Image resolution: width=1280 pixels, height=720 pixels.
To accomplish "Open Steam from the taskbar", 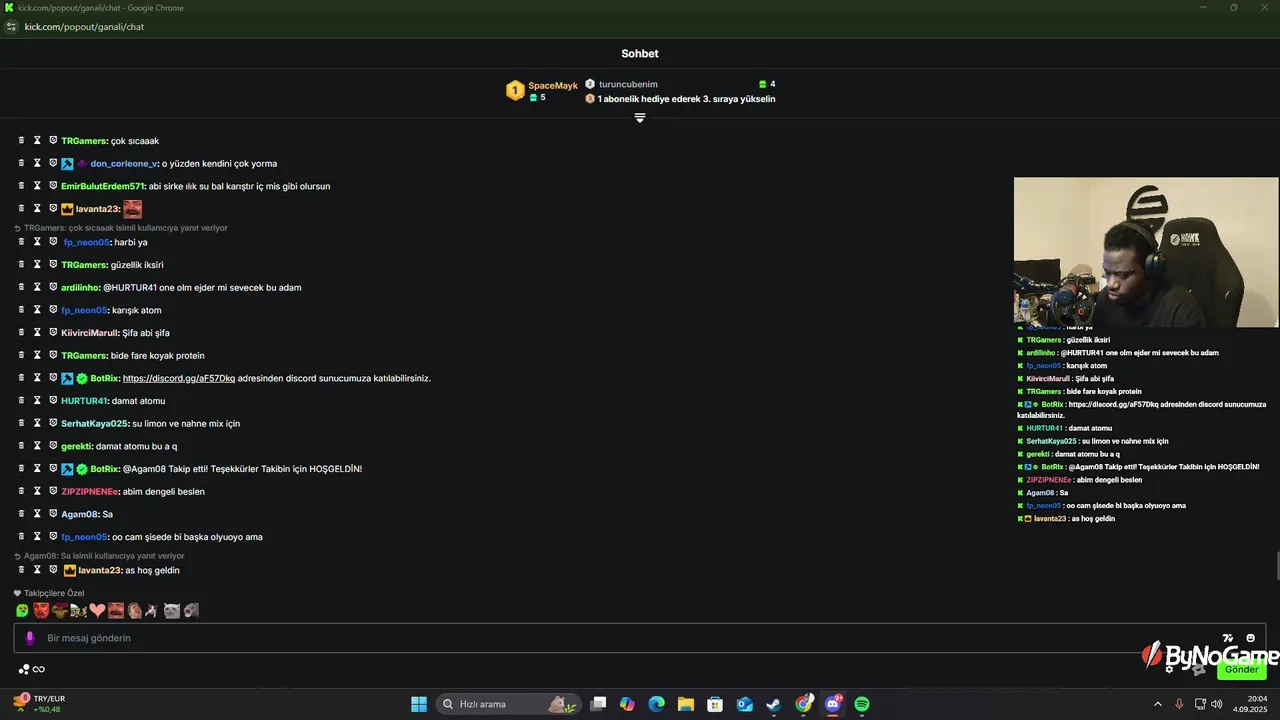I will (774, 704).
